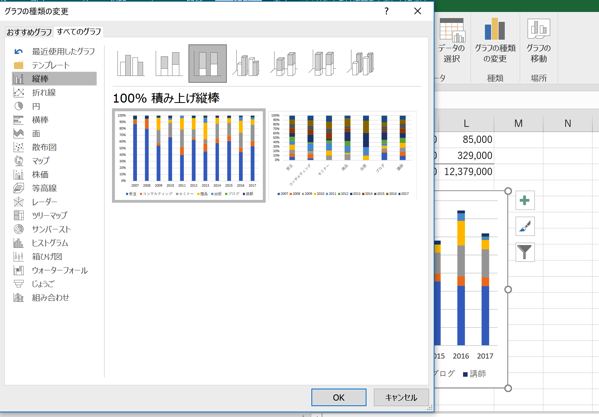This screenshot has height=417, width=599.
Task: Select じょうご chart category
Action: click(x=54, y=284)
